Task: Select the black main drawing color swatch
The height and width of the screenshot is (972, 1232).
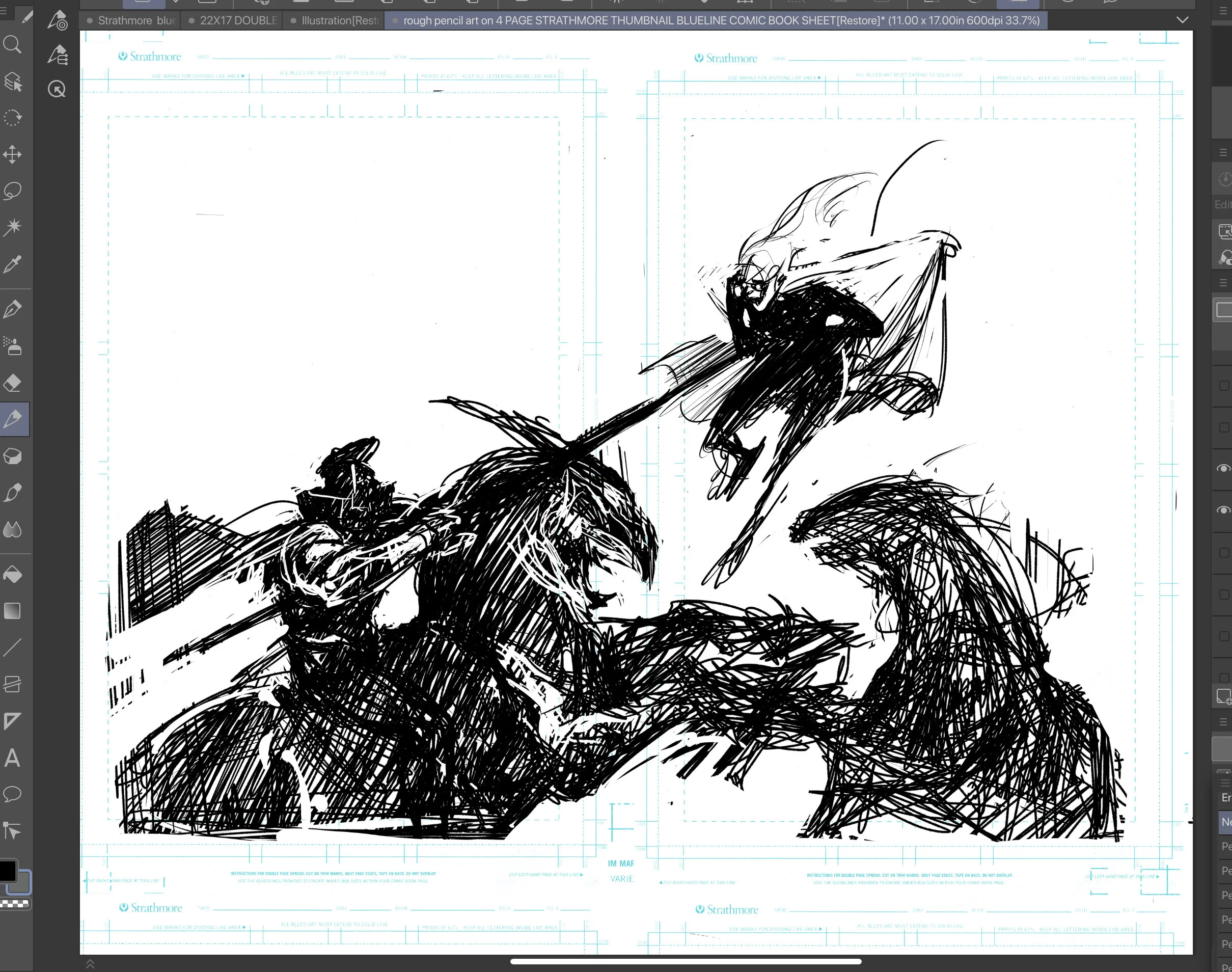Action: tap(8, 871)
